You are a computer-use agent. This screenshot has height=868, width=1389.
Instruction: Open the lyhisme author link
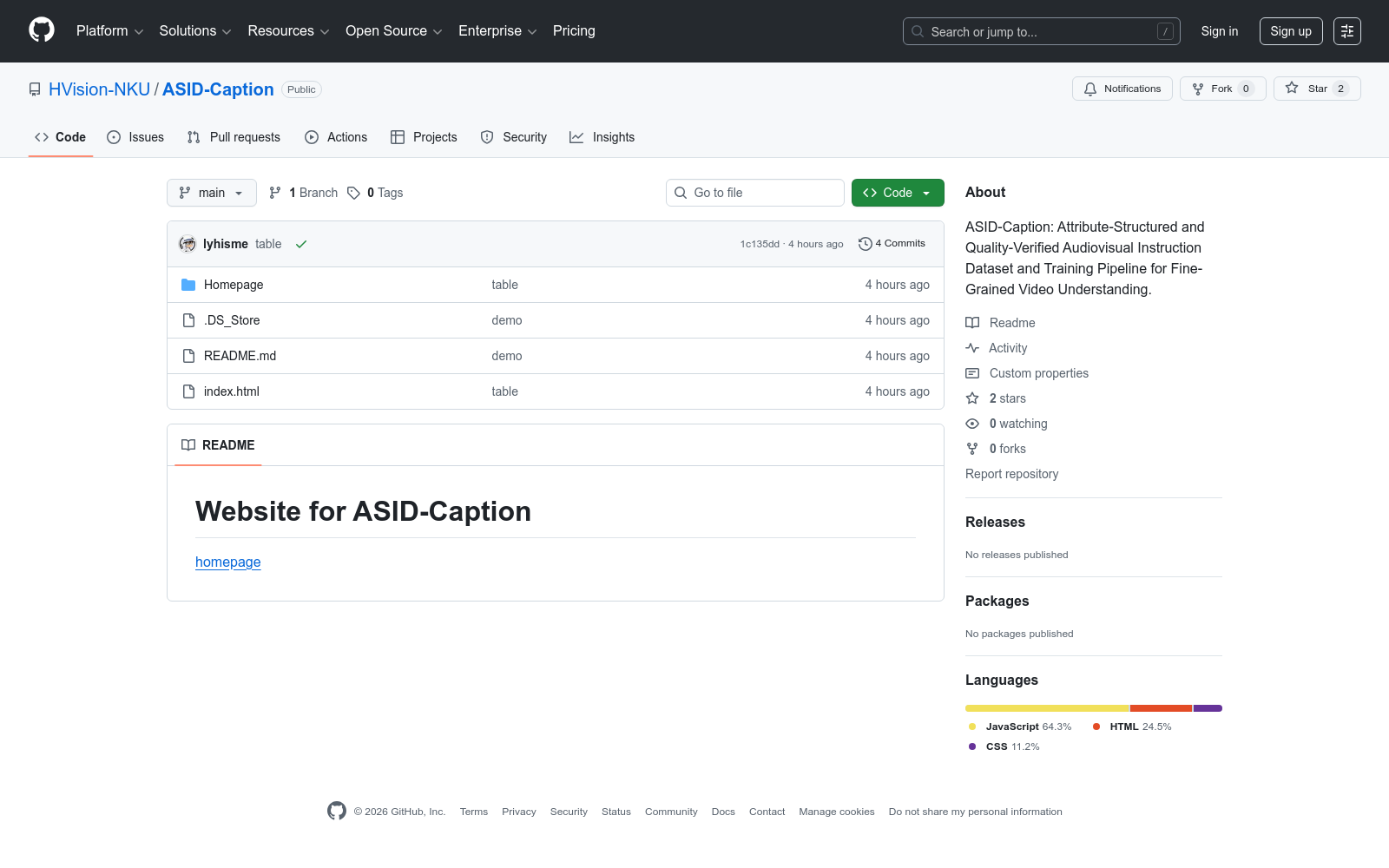click(226, 244)
